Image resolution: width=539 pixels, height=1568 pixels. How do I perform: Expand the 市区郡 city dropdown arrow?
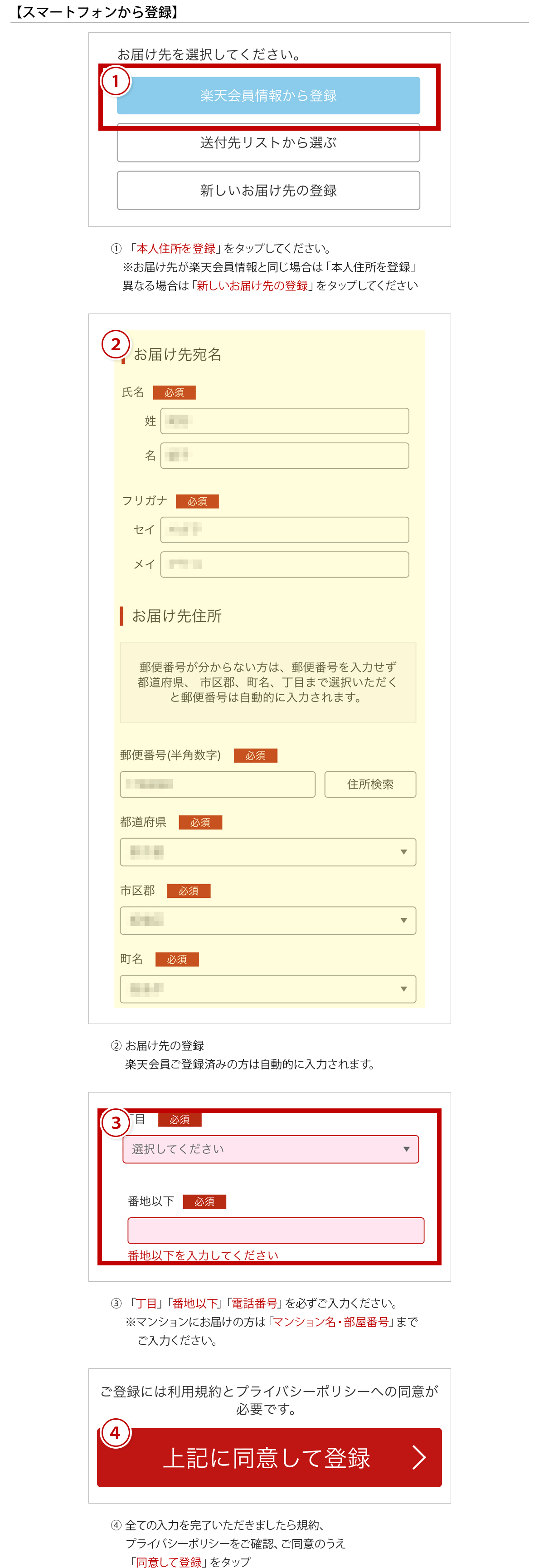point(404,921)
